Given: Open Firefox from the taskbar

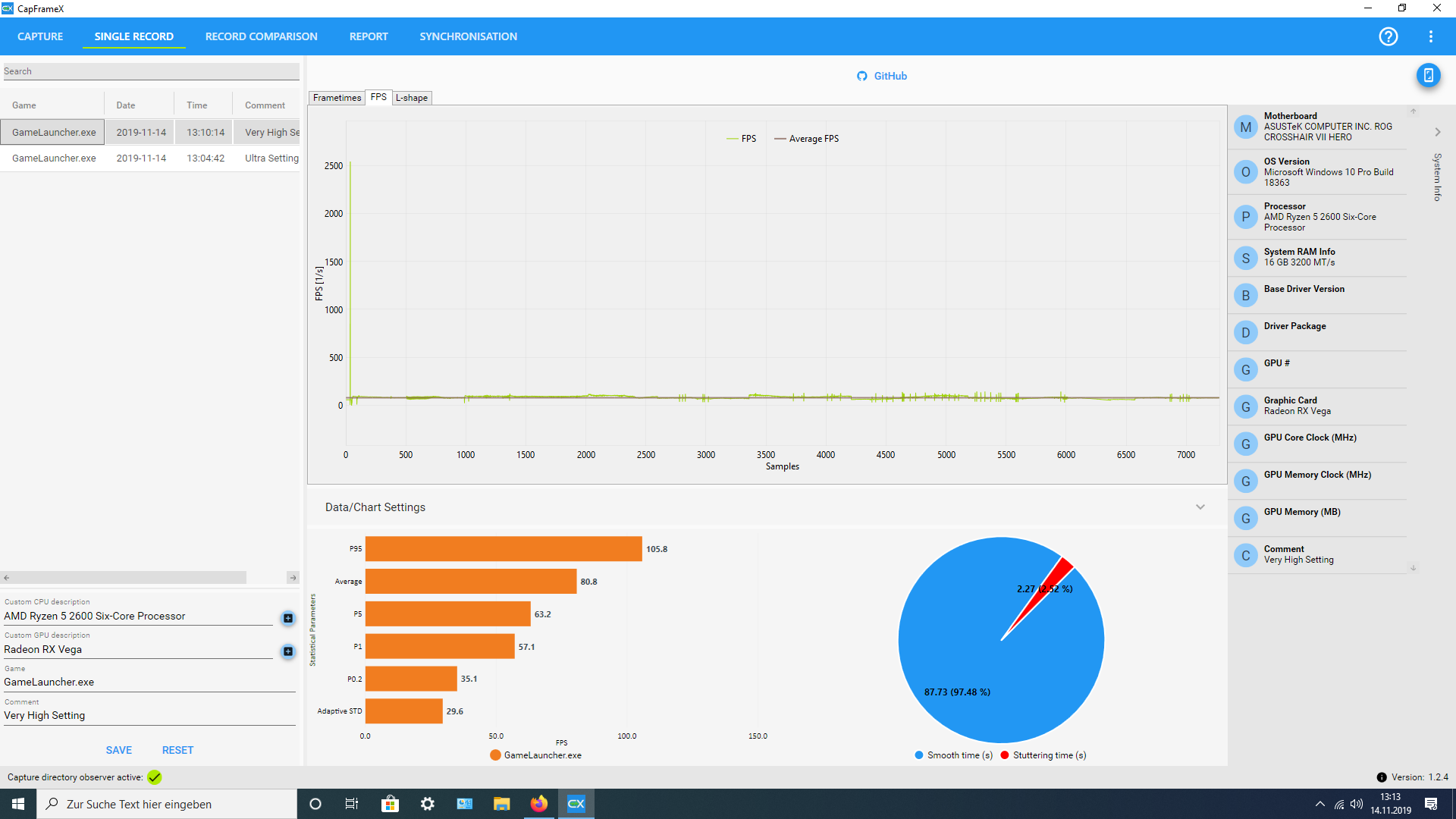Looking at the screenshot, I should click(x=538, y=804).
